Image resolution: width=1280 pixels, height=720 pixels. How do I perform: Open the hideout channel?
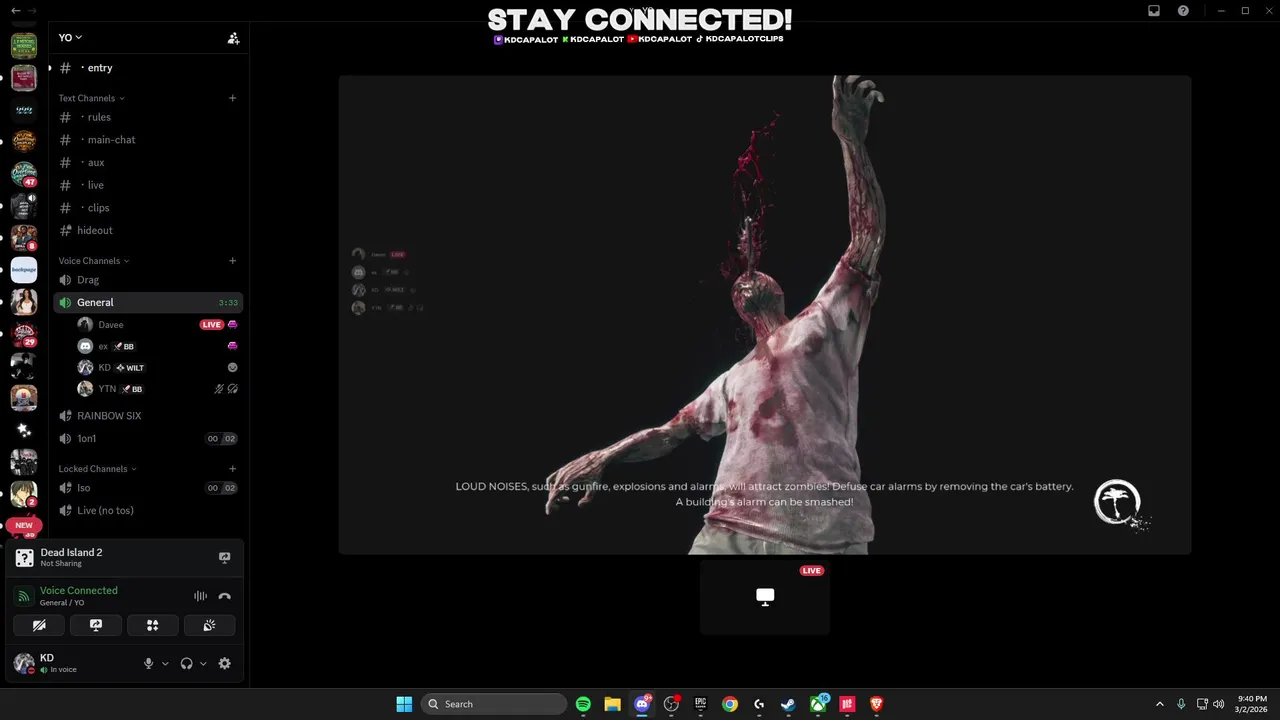(148, 230)
